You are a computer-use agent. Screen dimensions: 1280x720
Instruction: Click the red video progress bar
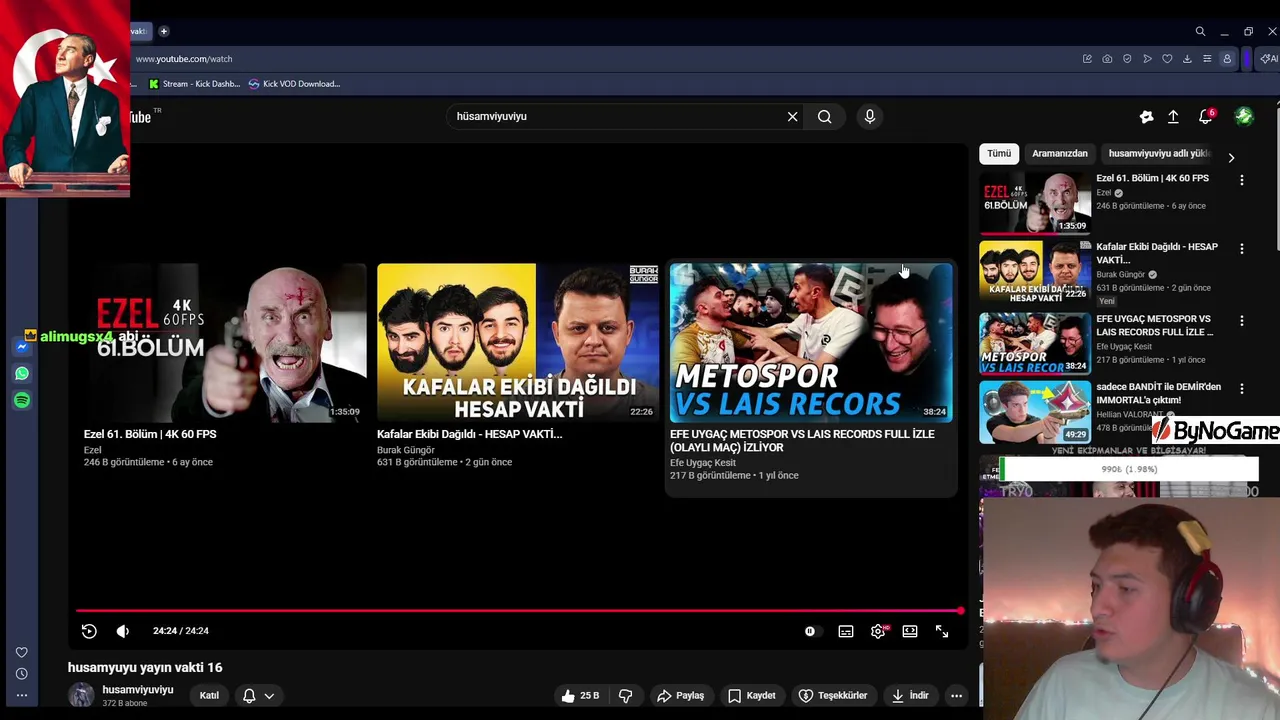click(x=518, y=610)
